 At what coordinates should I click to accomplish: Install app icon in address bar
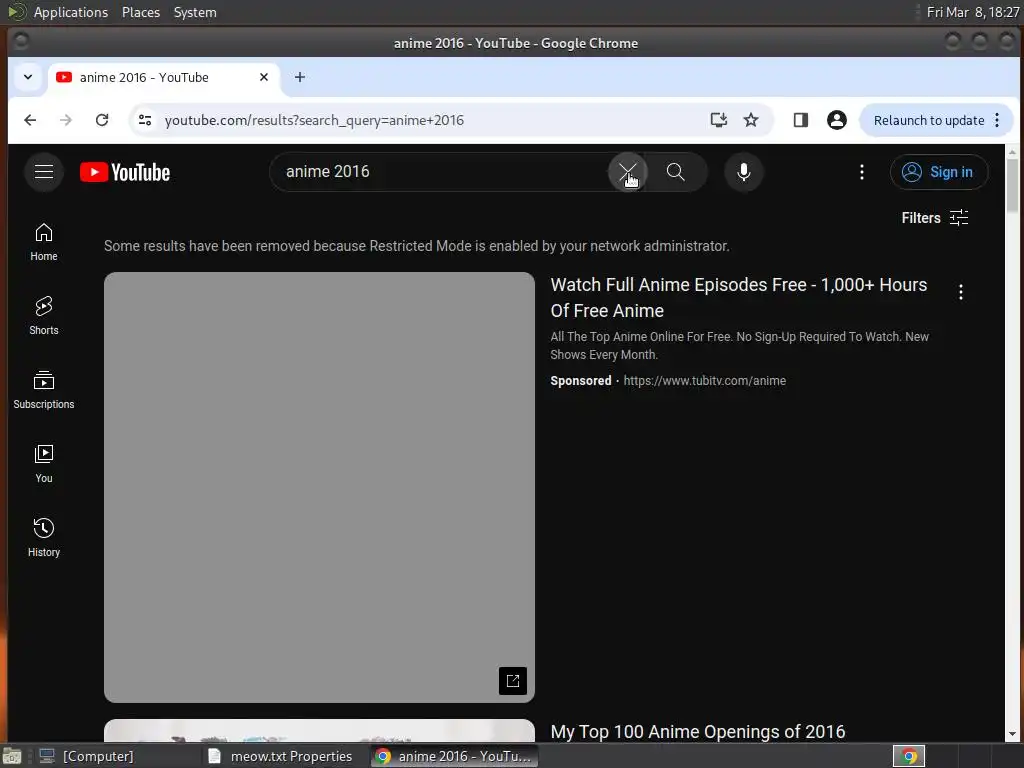718,120
